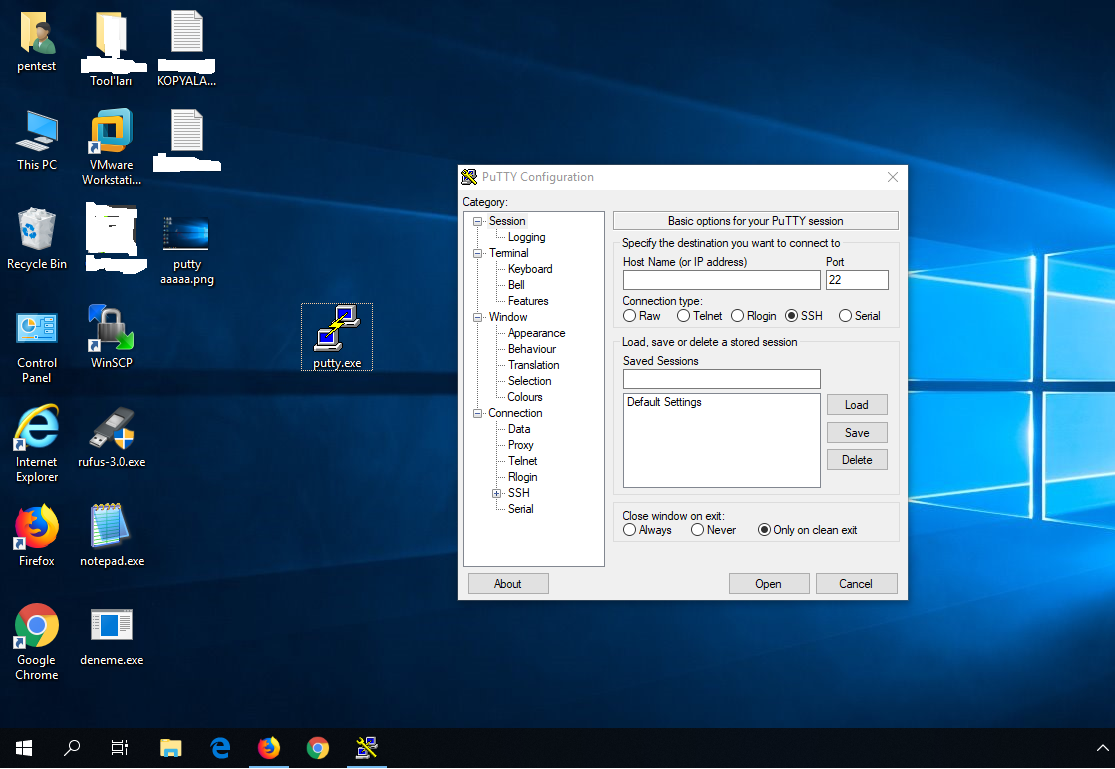Open the Keyboard category
The height and width of the screenshot is (769, 1115).
[x=530, y=269]
